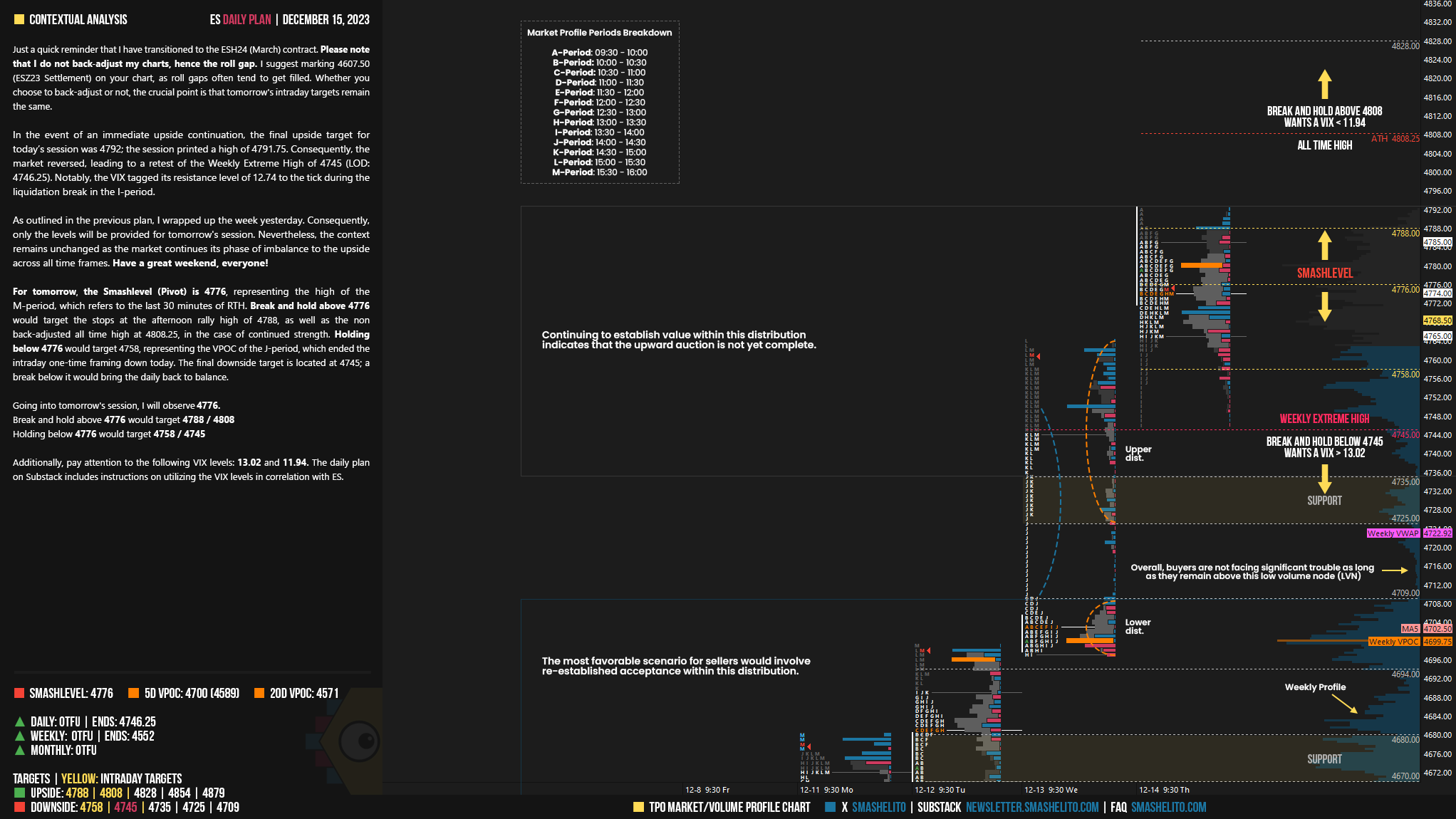Select the A-Period: 09:30 - 10:00 row

tap(599, 53)
